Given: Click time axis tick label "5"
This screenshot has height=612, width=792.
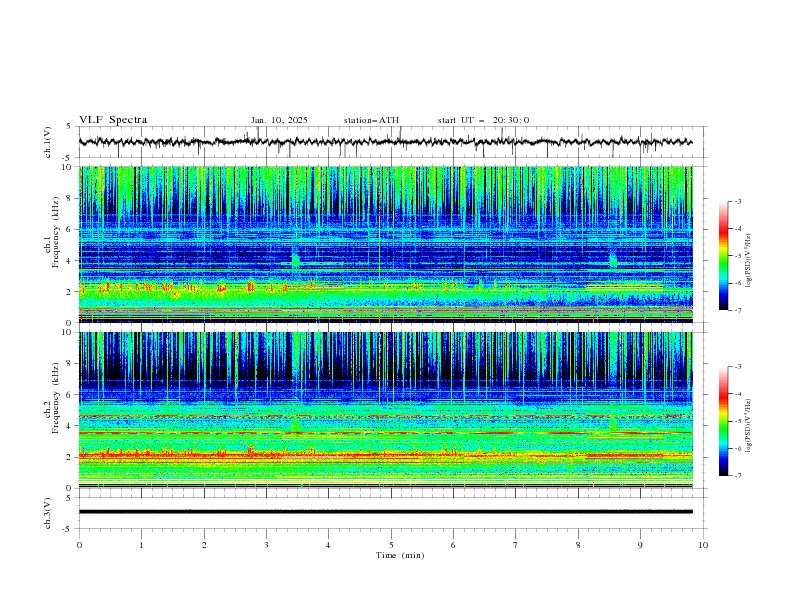Looking at the screenshot, I should 391,545.
